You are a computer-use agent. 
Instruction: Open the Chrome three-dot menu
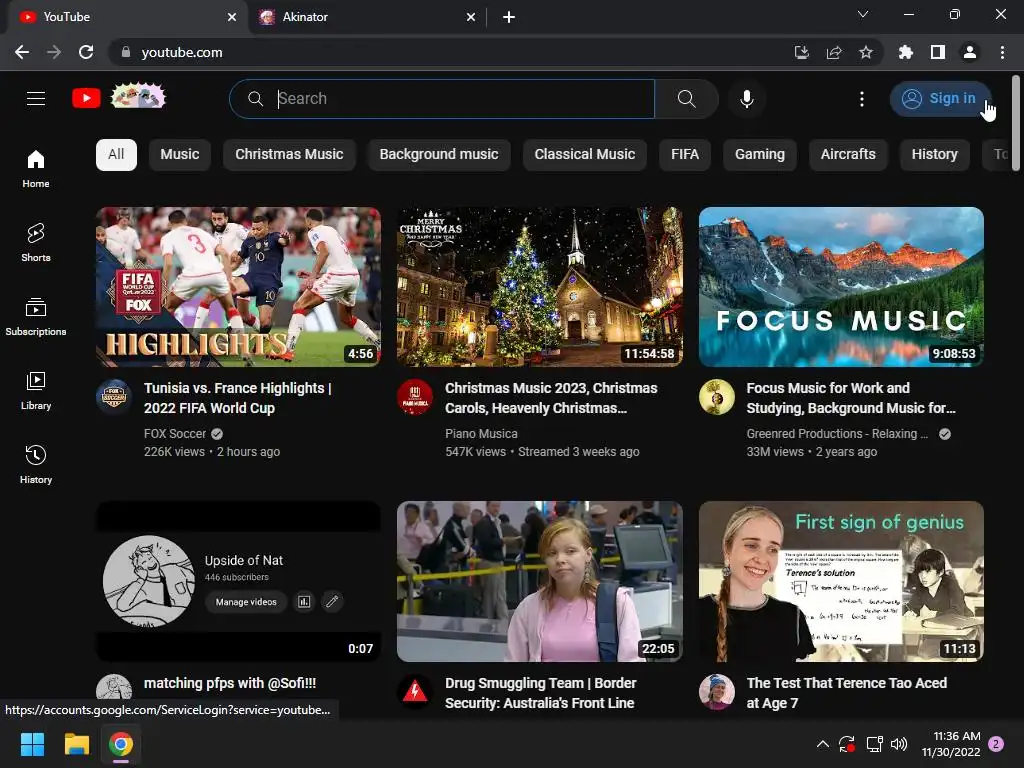(x=1002, y=52)
